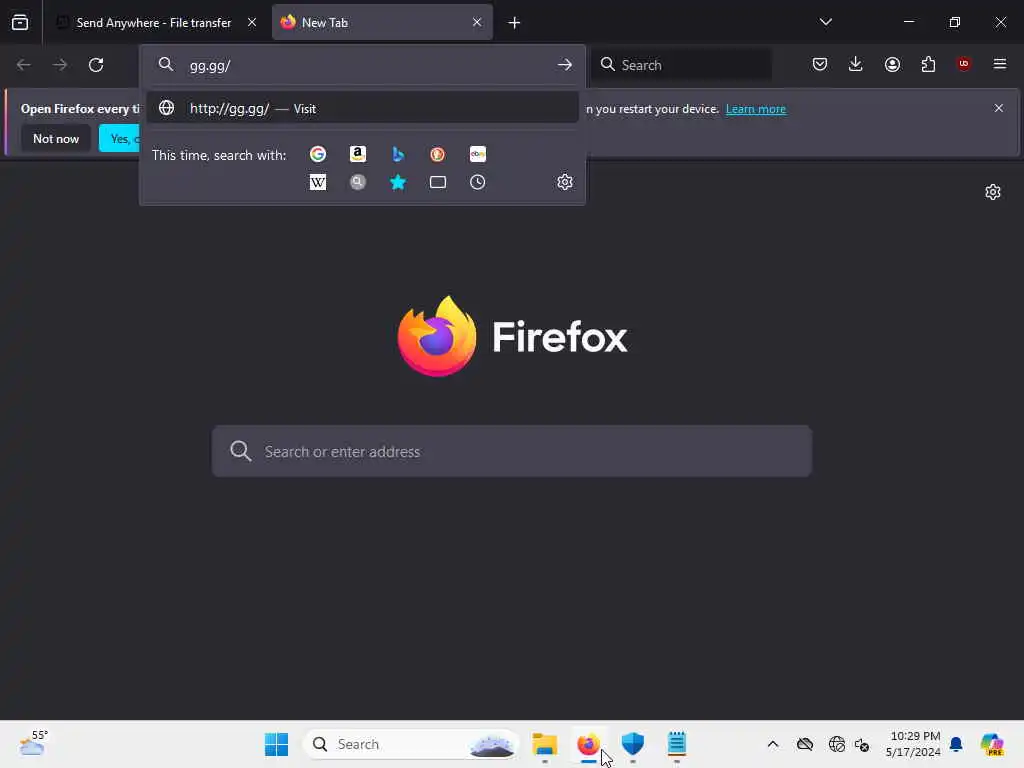Open the Downloads panel
The height and width of the screenshot is (768, 1024).
[x=856, y=64]
